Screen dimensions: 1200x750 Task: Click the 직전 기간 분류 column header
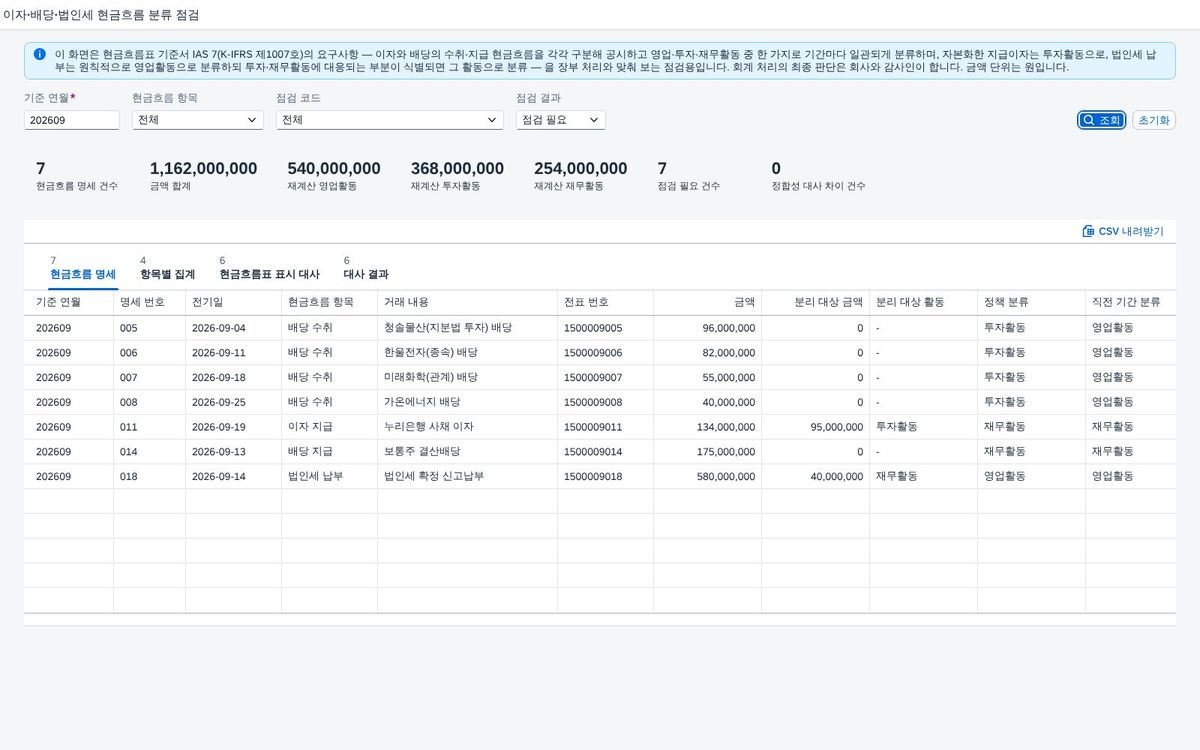1131,302
